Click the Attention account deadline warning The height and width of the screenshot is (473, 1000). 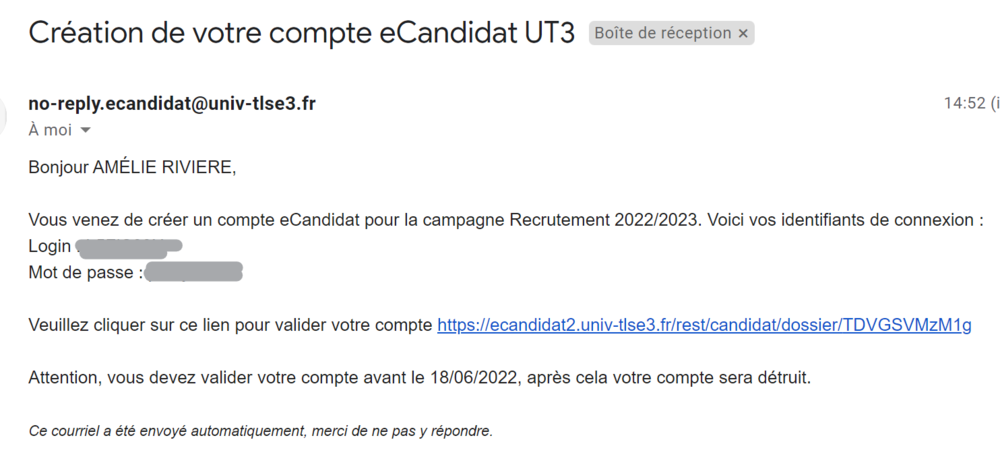420,378
